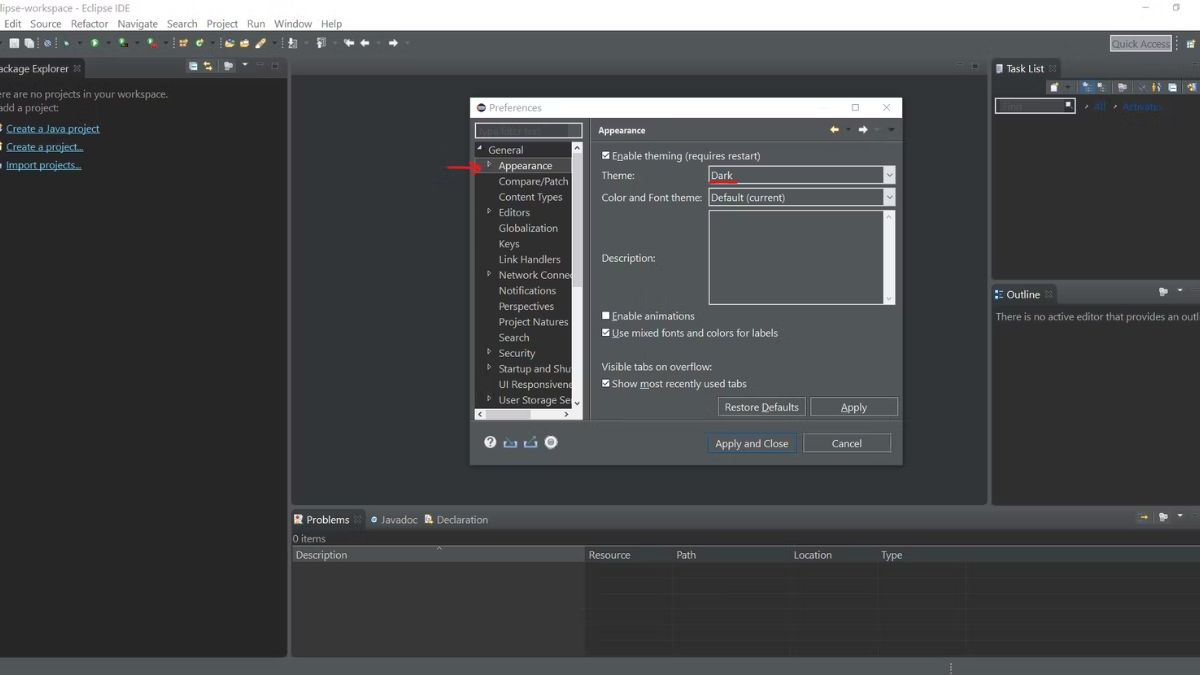Expand the Security tree node arrow

(489, 353)
